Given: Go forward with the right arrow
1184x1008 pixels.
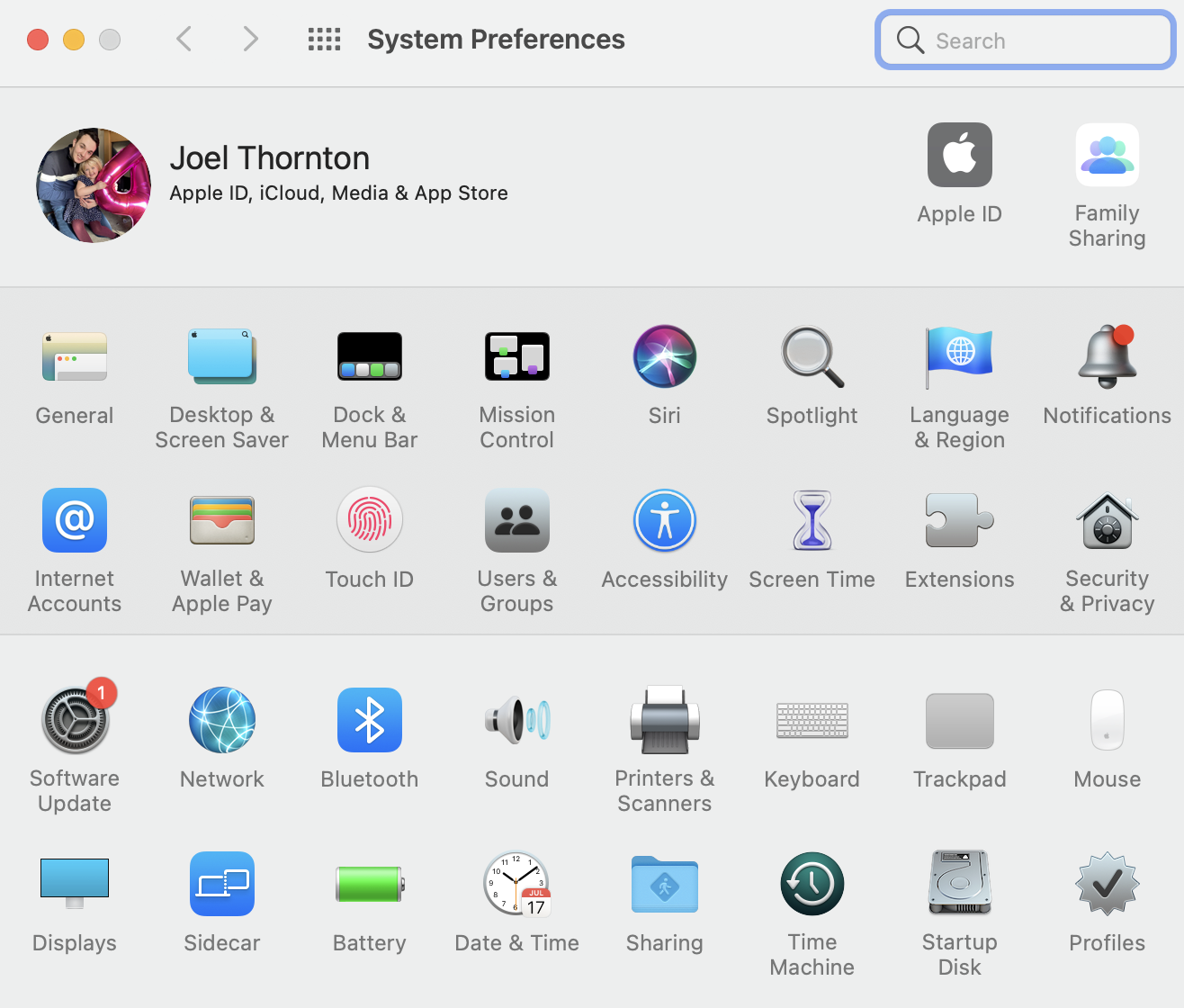Looking at the screenshot, I should [x=251, y=39].
